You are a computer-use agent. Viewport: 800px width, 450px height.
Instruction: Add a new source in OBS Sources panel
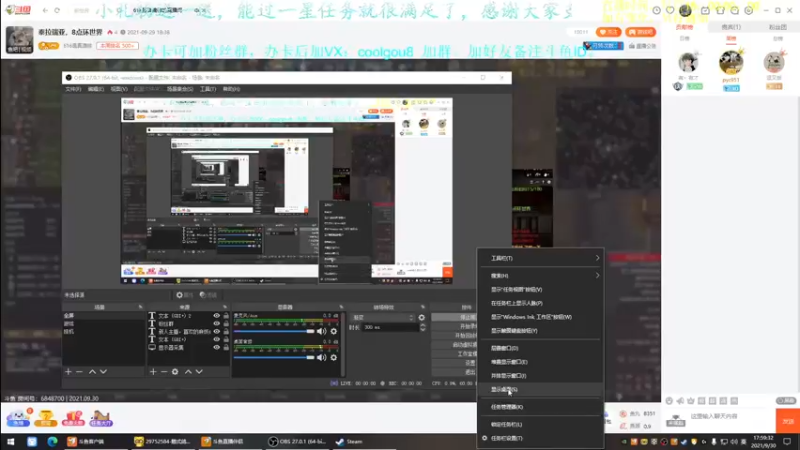pyautogui.click(x=153, y=372)
